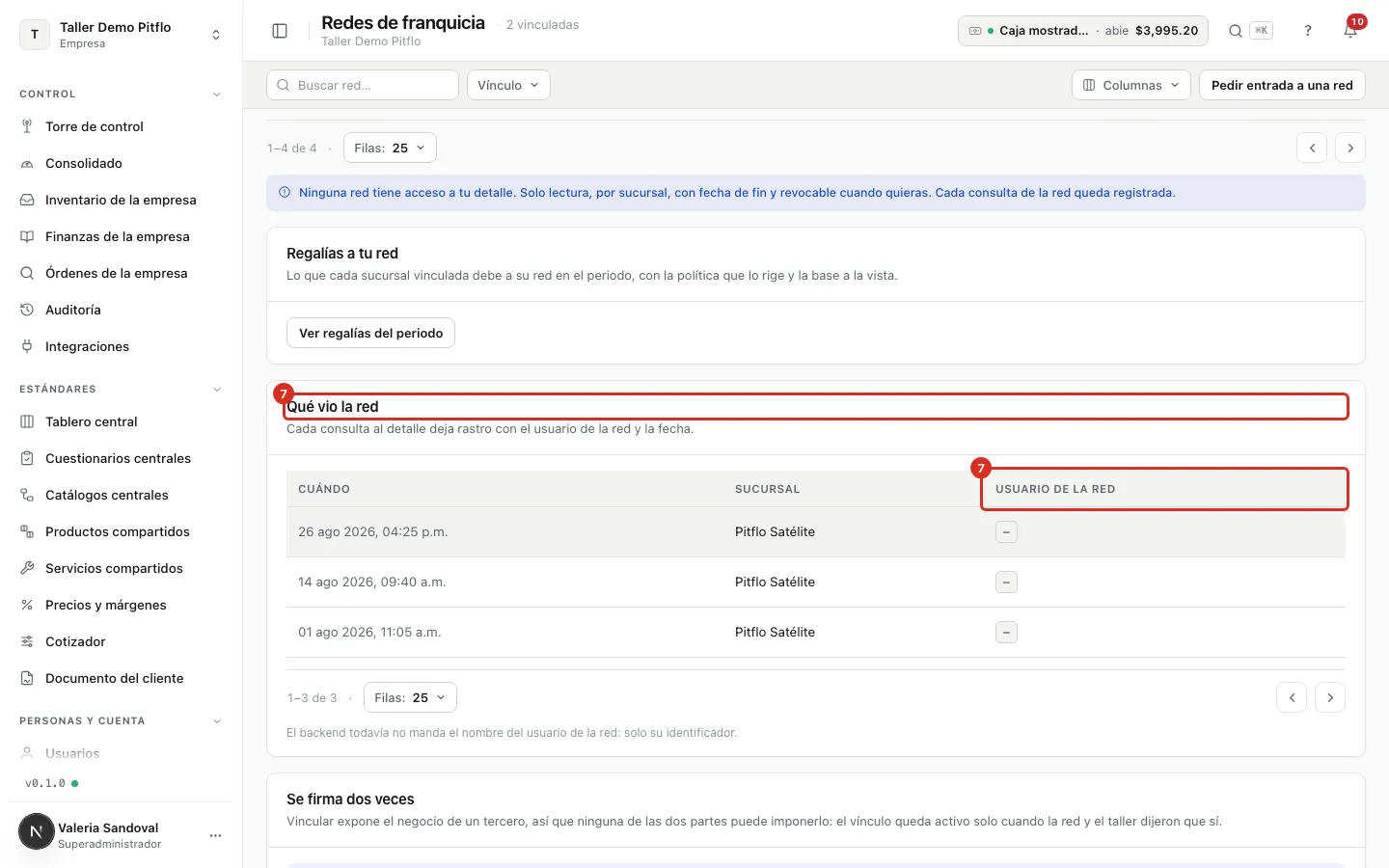Open the Columnas dropdown

pos(1130,85)
